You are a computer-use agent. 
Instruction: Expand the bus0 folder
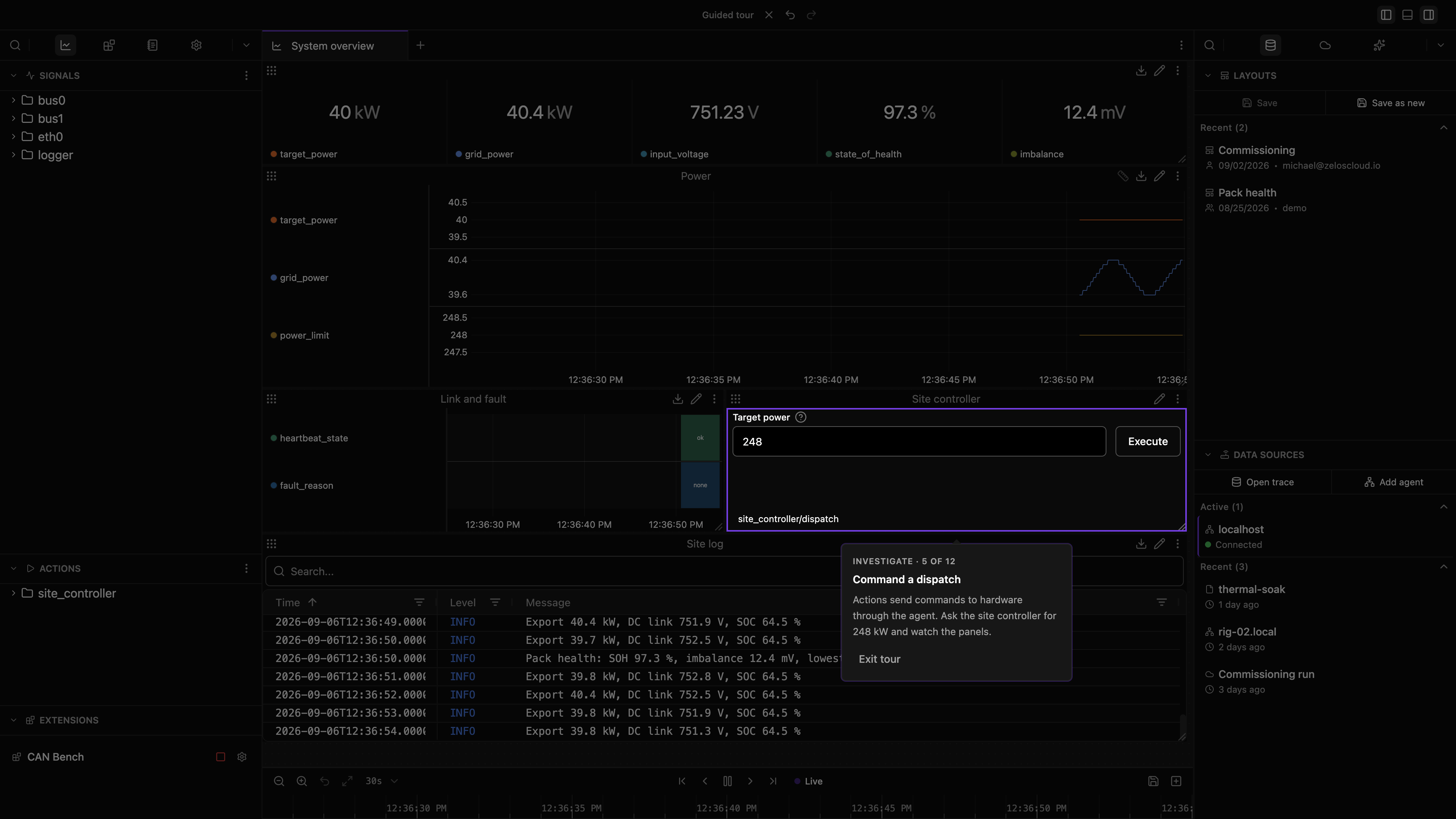(14, 100)
